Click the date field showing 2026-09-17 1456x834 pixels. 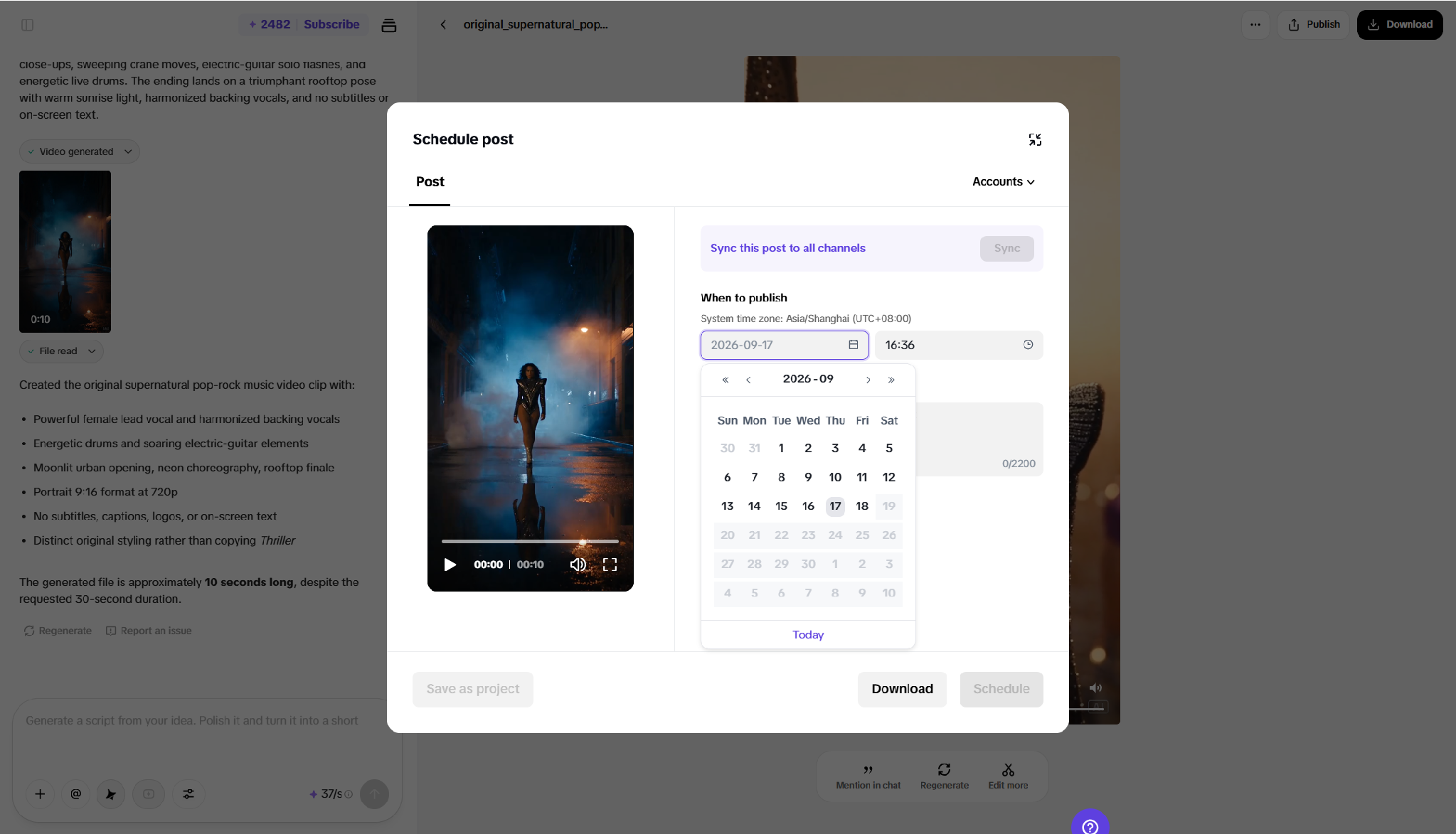click(x=785, y=345)
